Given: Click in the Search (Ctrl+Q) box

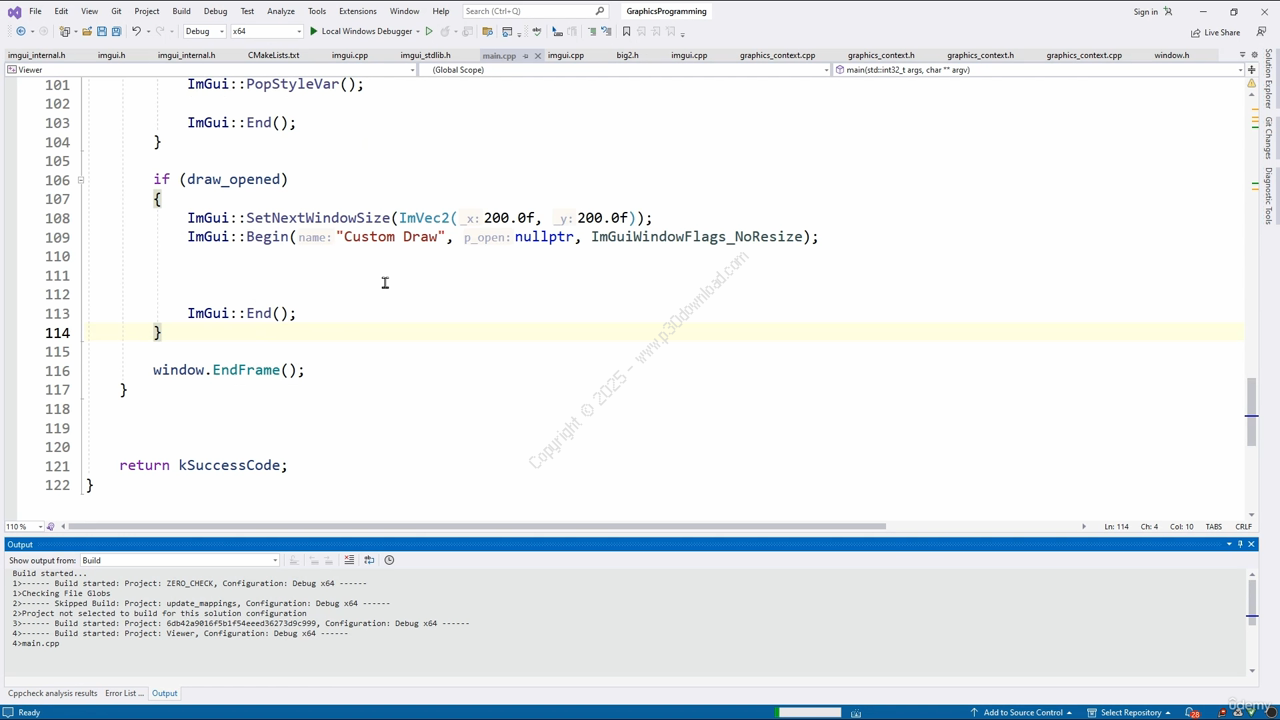Looking at the screenshot, I should tap(535, 11).
